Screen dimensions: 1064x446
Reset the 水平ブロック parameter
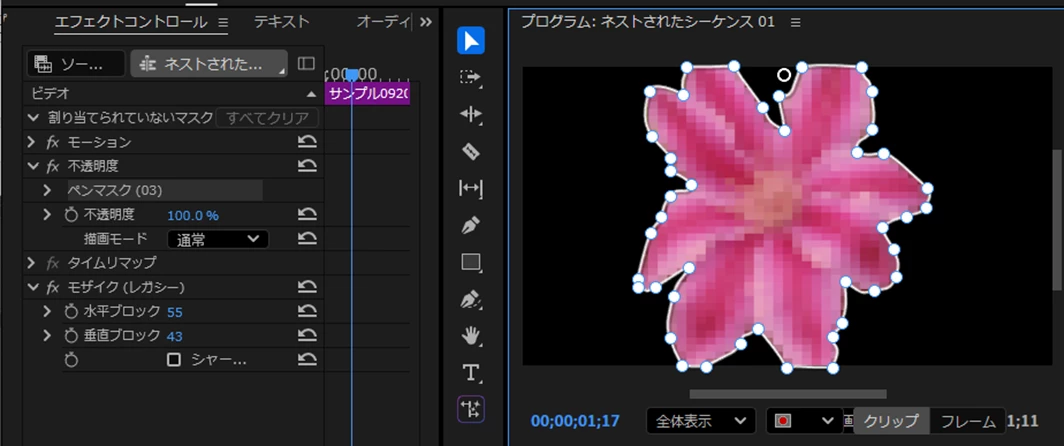click(307, 312)
